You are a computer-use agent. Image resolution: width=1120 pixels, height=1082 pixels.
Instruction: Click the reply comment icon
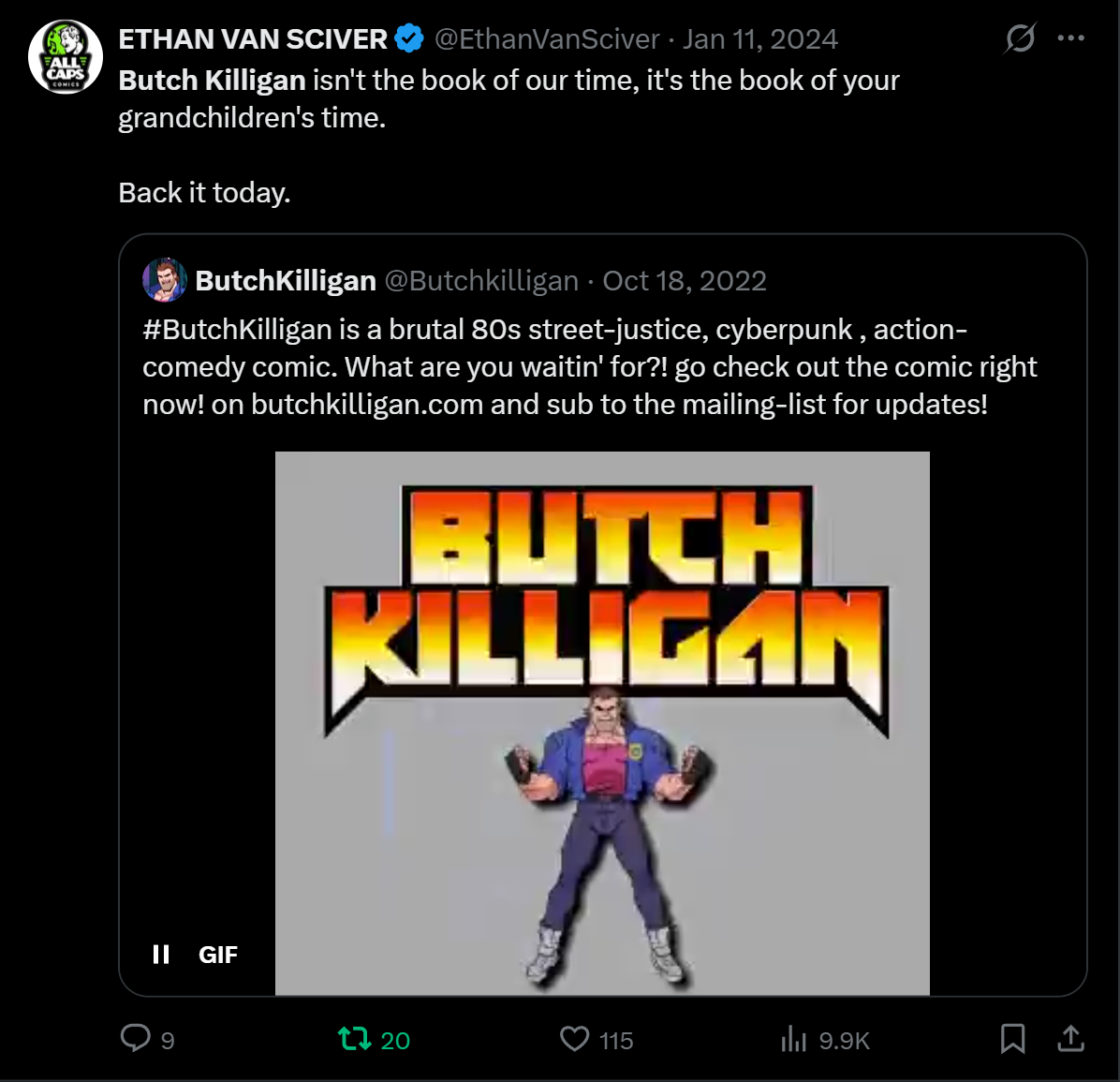[x=136, y=1038]
